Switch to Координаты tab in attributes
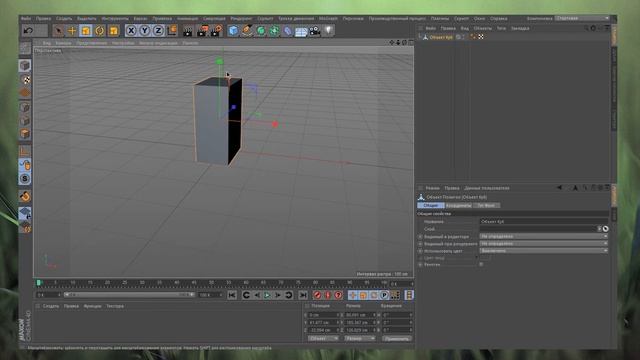The width and height of the screenshot is (640, 360). [x=459, y=205]
